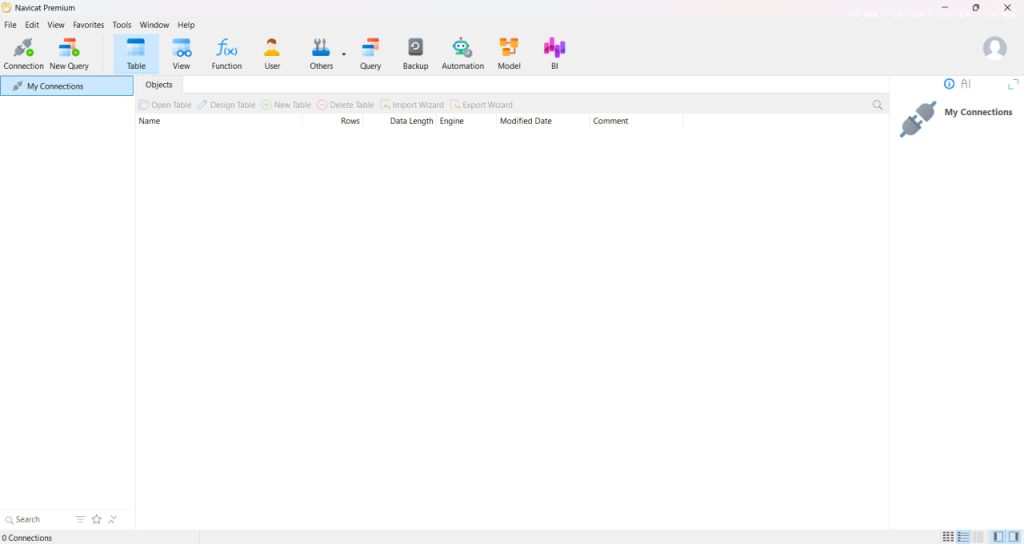
Task: Click the filter lines icon next to Search
Action: (x=80, y=519)
